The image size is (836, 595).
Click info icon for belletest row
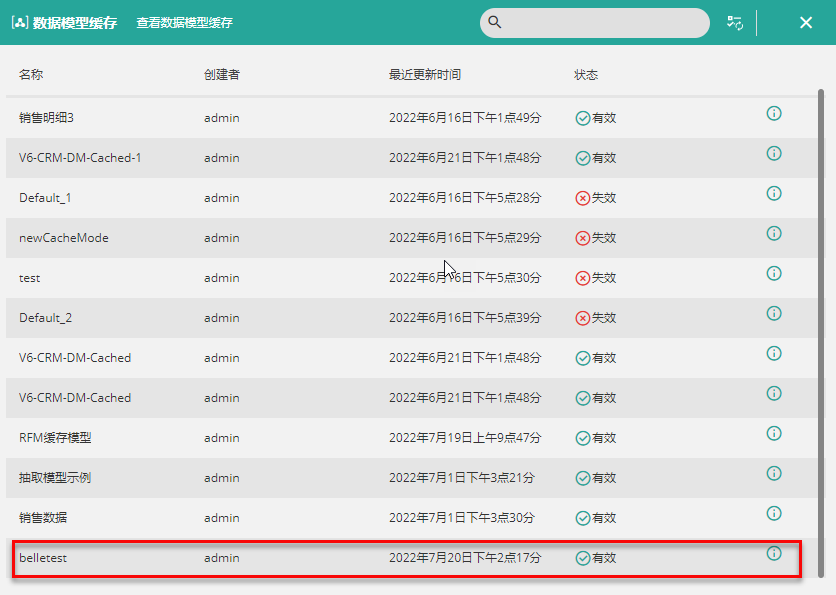(x=773, y=554)
